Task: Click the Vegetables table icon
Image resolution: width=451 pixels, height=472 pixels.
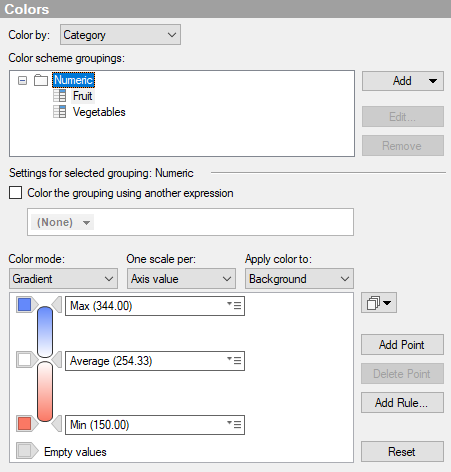Action: pos(60,112)
